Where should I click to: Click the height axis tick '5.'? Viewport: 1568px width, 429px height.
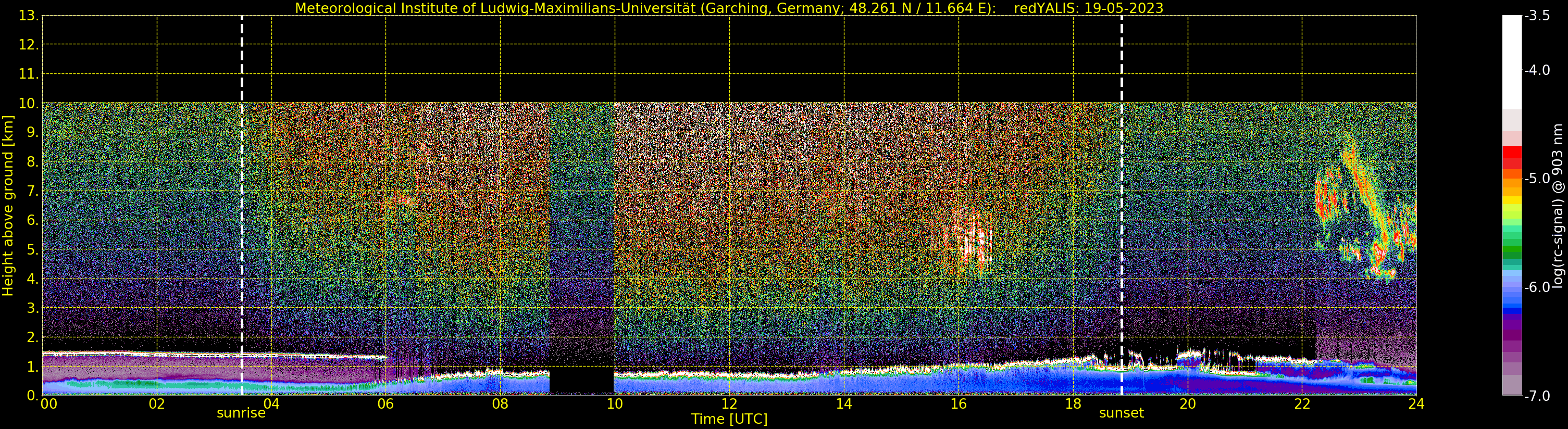click(x=32, y=249)
